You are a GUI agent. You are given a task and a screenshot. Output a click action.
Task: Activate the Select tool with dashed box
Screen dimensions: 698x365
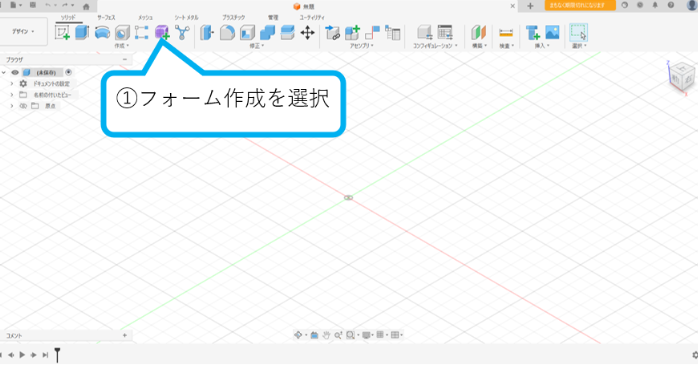coord(578,32)
